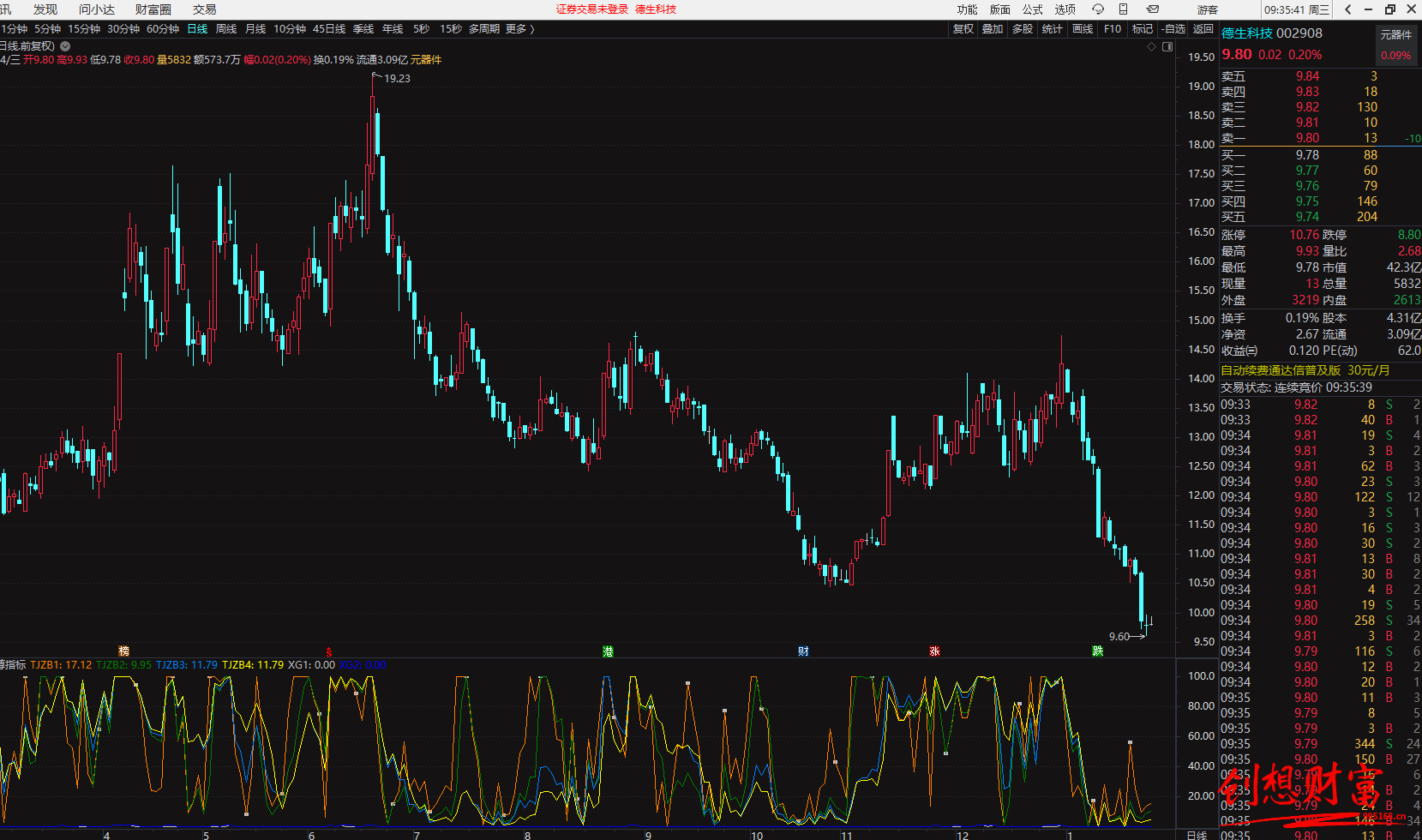Click the 返回 return button

1203,29
